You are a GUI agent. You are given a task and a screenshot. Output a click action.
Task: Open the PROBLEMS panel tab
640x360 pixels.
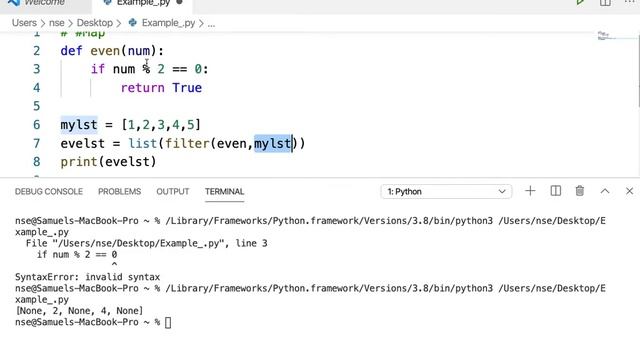[120, 191]
